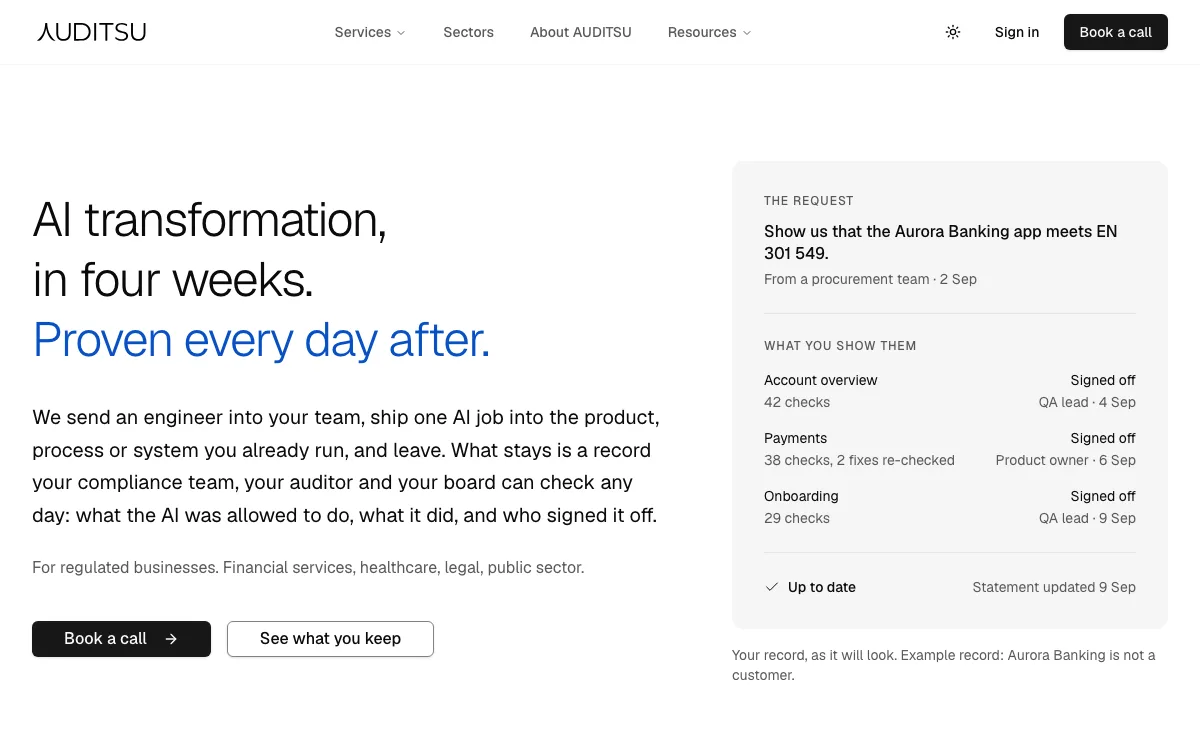Click 'Product owner · 6 Sep' text
1200x750 pixels.
coord(1066,460)
